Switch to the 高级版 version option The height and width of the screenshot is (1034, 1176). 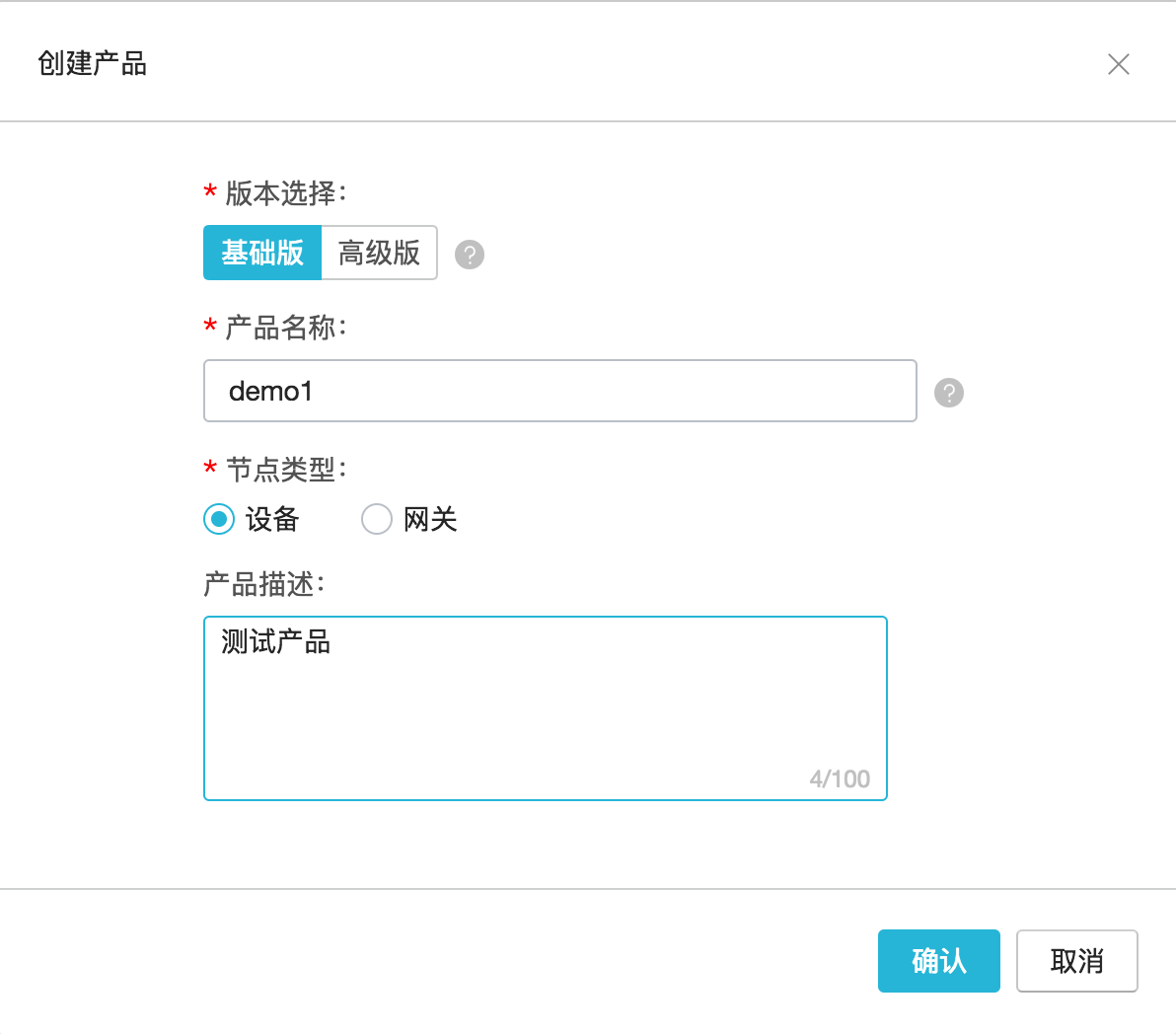[x=378, y=253]
